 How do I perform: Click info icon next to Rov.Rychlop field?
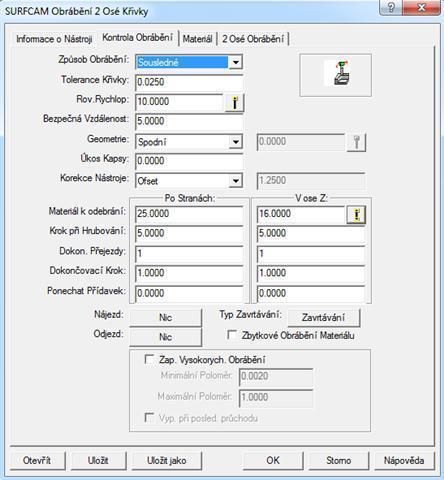(x=235, y=103)
